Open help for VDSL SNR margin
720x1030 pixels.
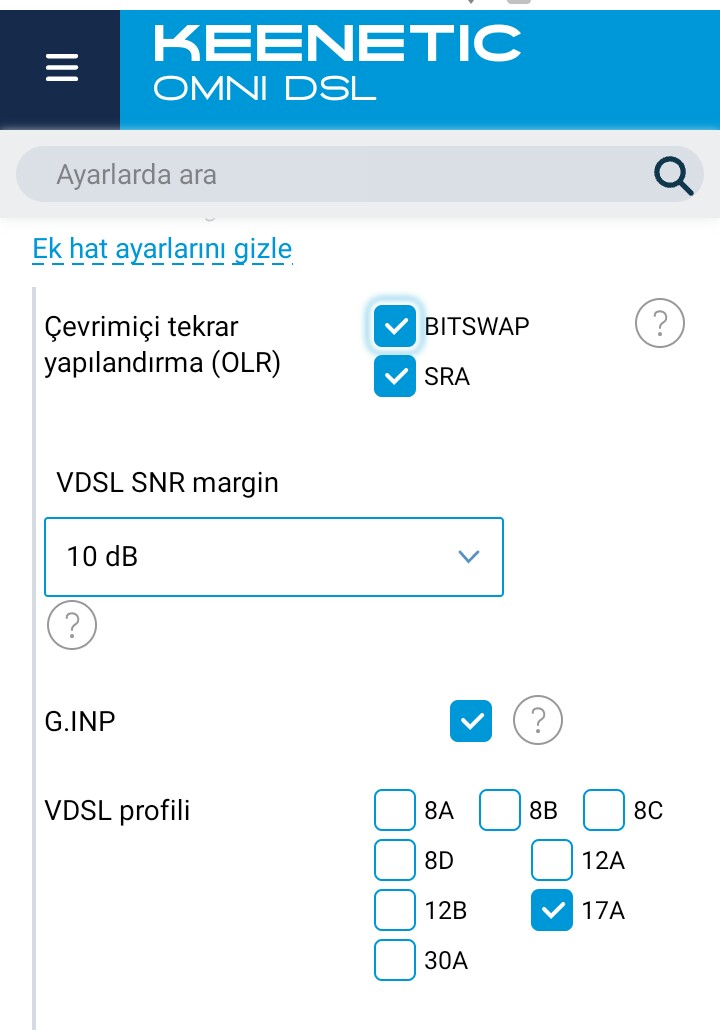click(72, 625)
